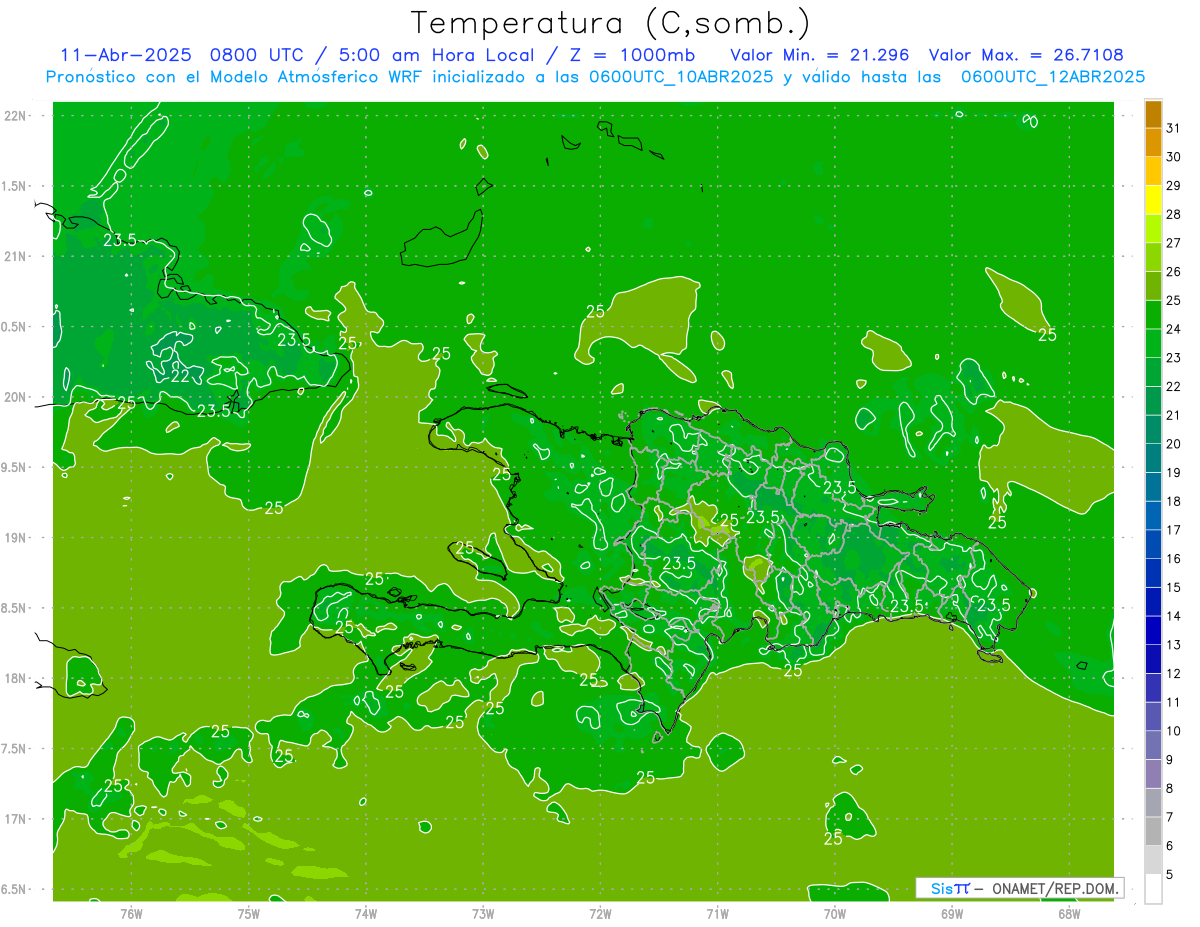Click the '68W' longitude axis label
Viewport: 1200px width, 927px height.
[1069, 913]
